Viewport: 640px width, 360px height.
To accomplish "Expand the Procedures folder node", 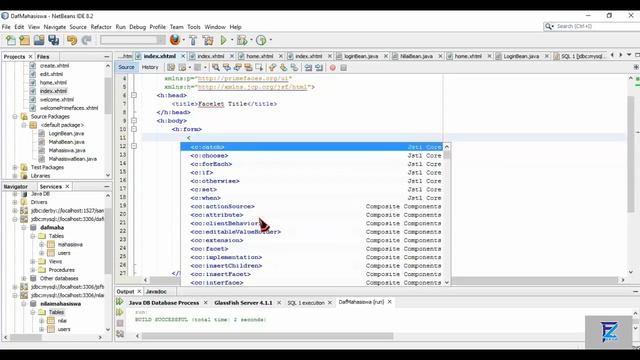I will tap(33, 270).
